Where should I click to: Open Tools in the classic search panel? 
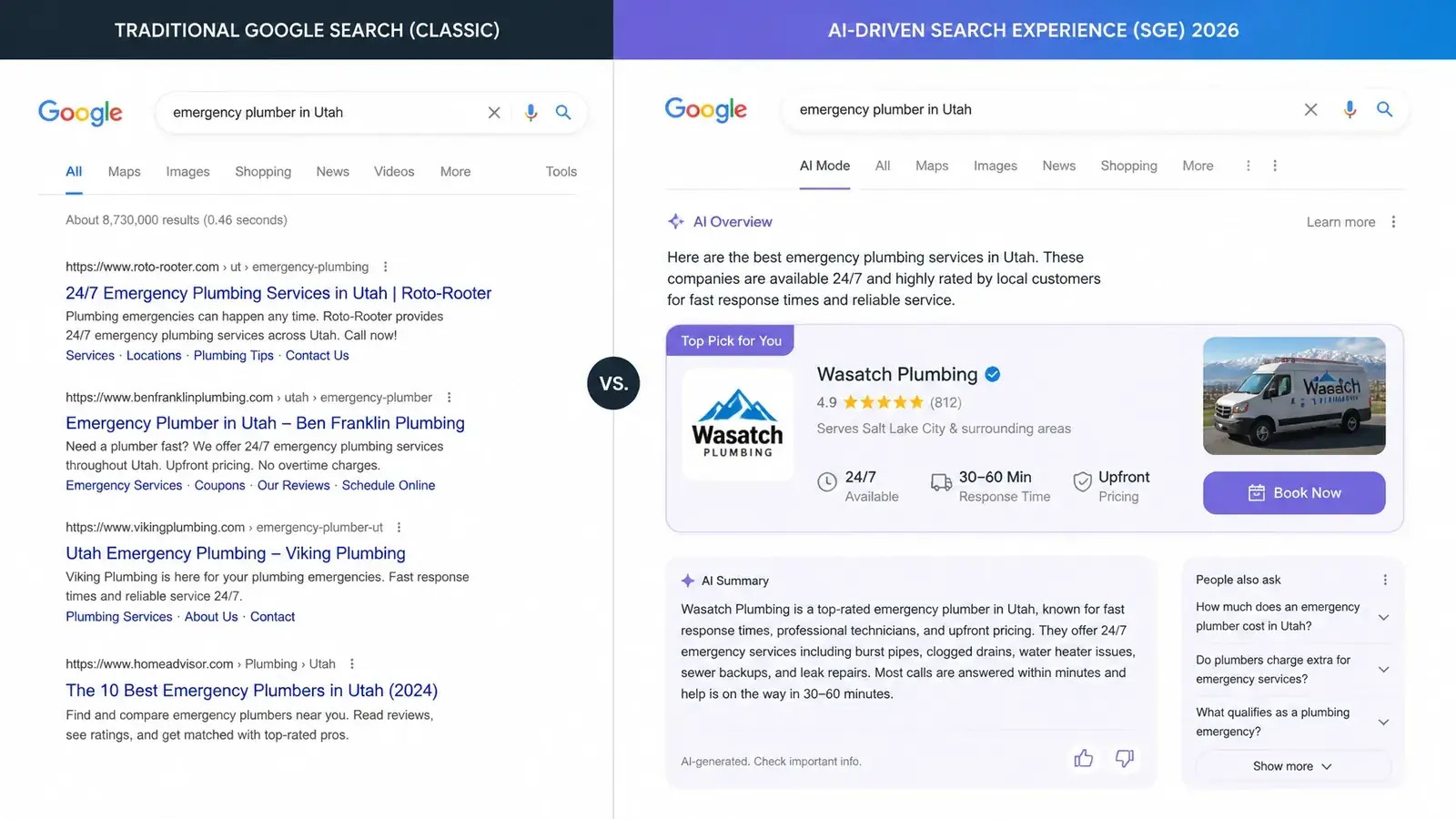[x=561, y=171]
